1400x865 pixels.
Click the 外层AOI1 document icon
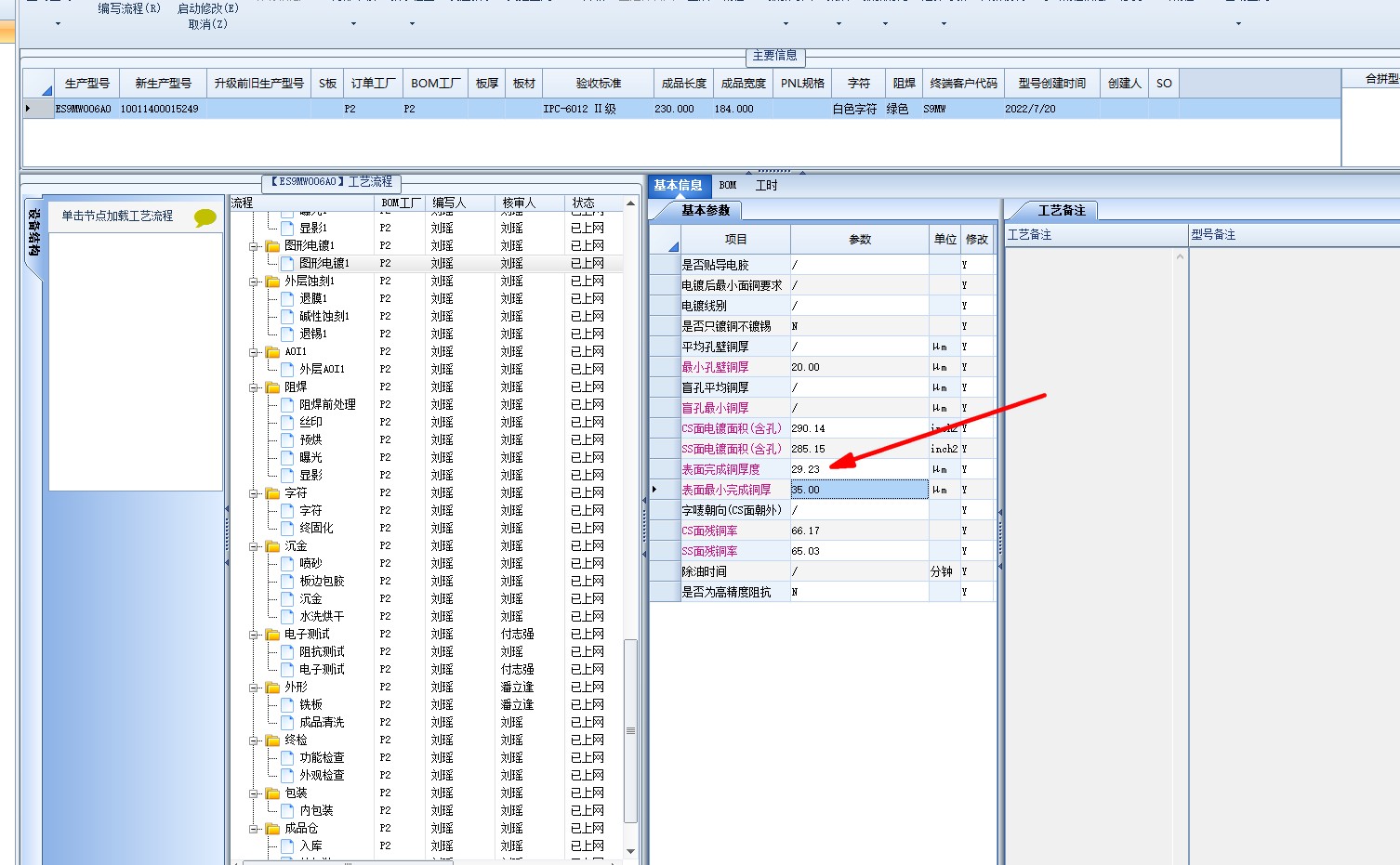click(x=287, y=369)
